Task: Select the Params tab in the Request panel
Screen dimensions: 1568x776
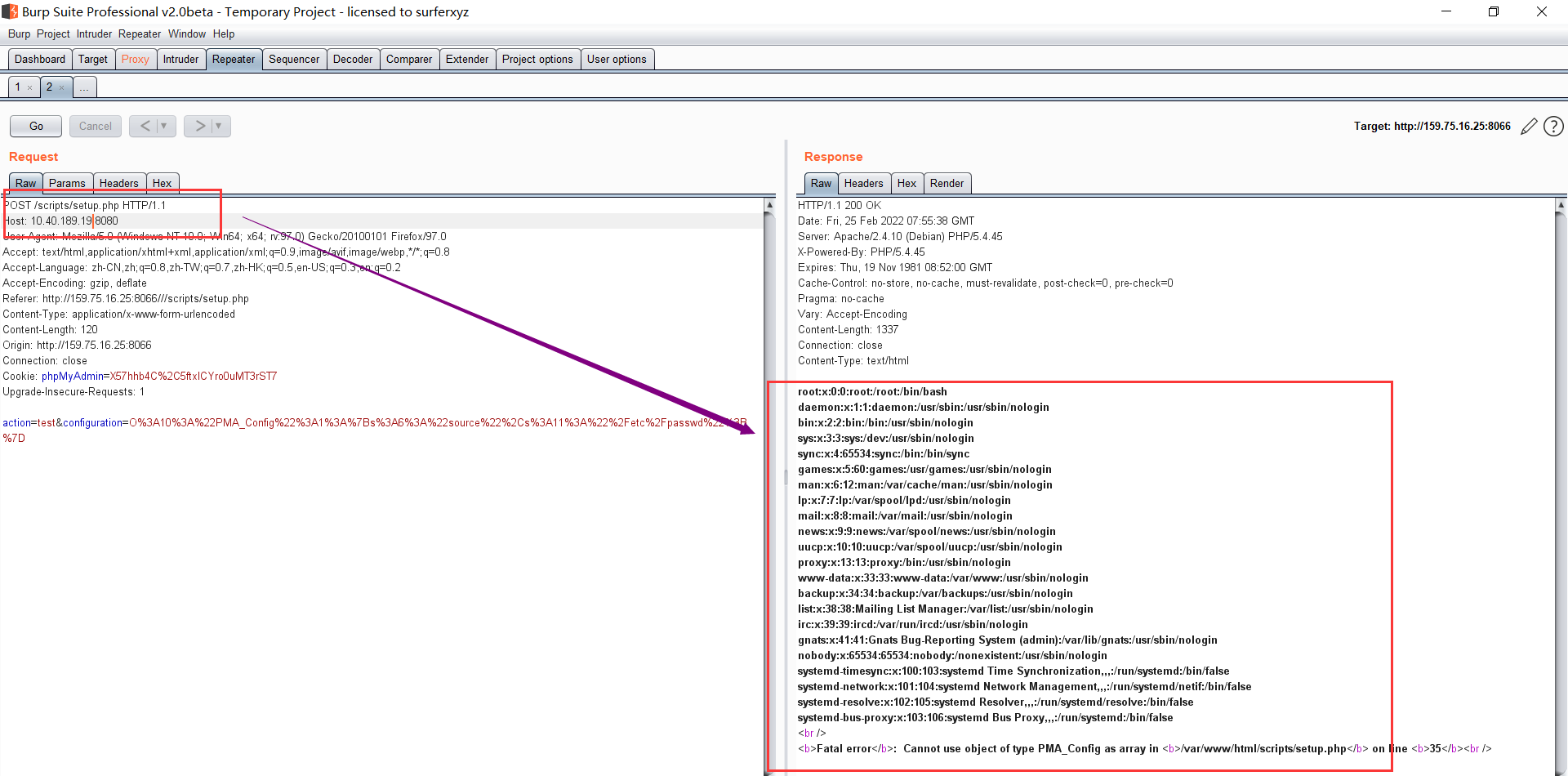Action: point(68,183)
